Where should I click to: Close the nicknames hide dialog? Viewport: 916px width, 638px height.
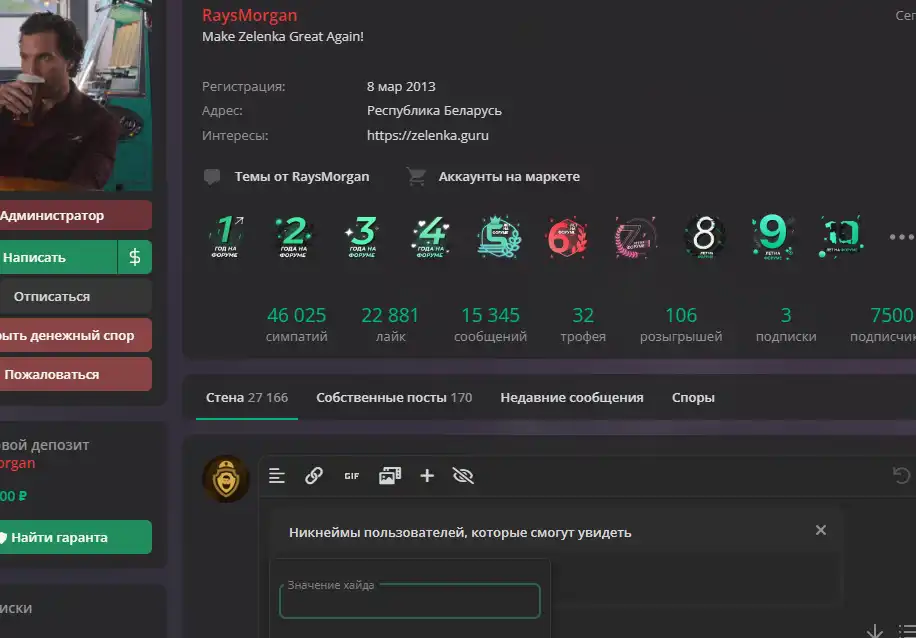(x=821, y=530)
